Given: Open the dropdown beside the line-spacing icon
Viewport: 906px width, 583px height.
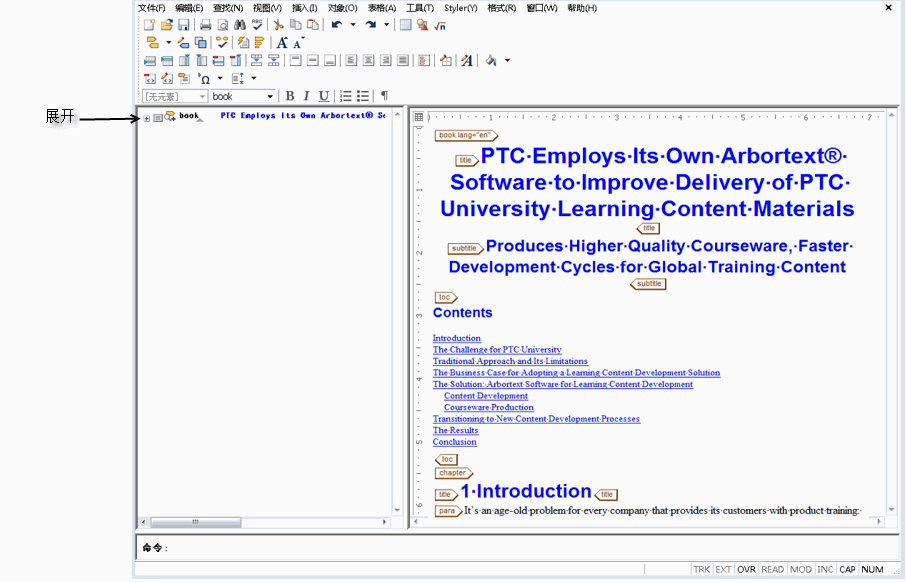Looking at the screenshot, I should (x=254, y=78).
